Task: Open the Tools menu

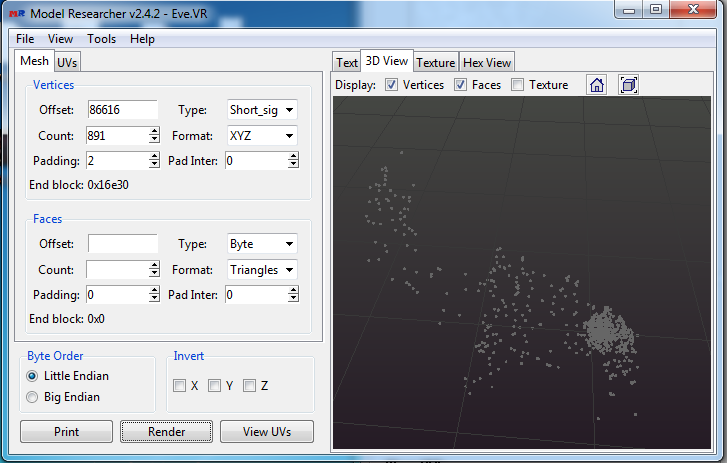Action: pyautogui.click(x=102, y=39)
